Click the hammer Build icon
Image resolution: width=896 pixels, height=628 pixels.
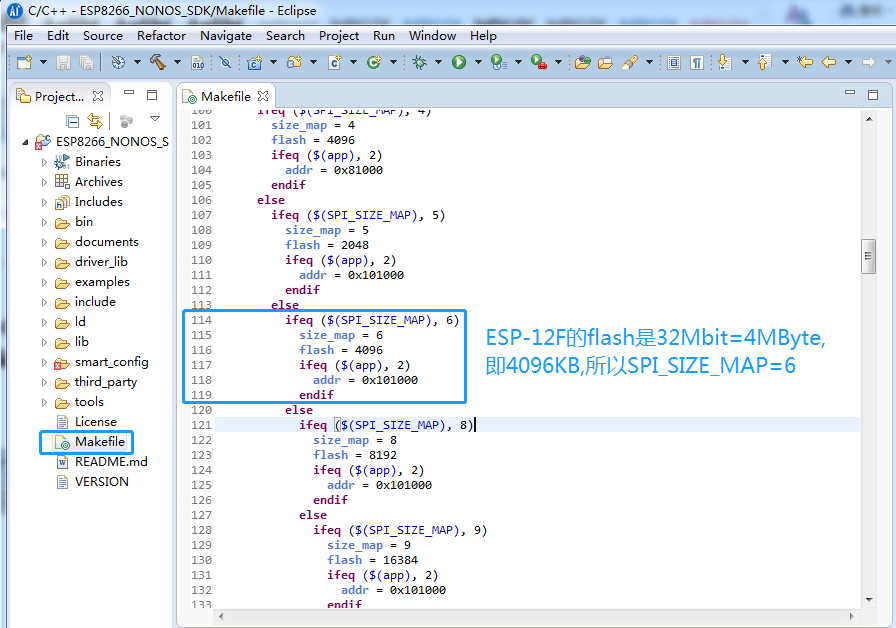tap(158, 62)
